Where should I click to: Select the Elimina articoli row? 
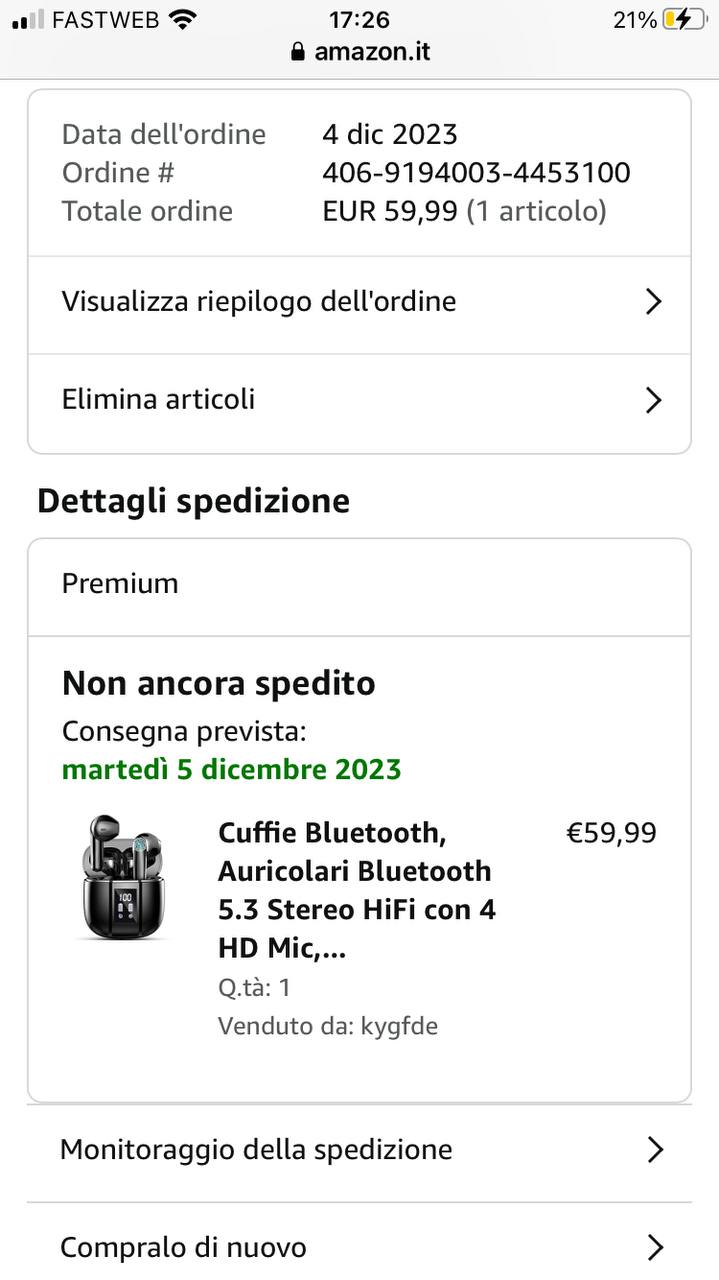(x=158, y=400)
